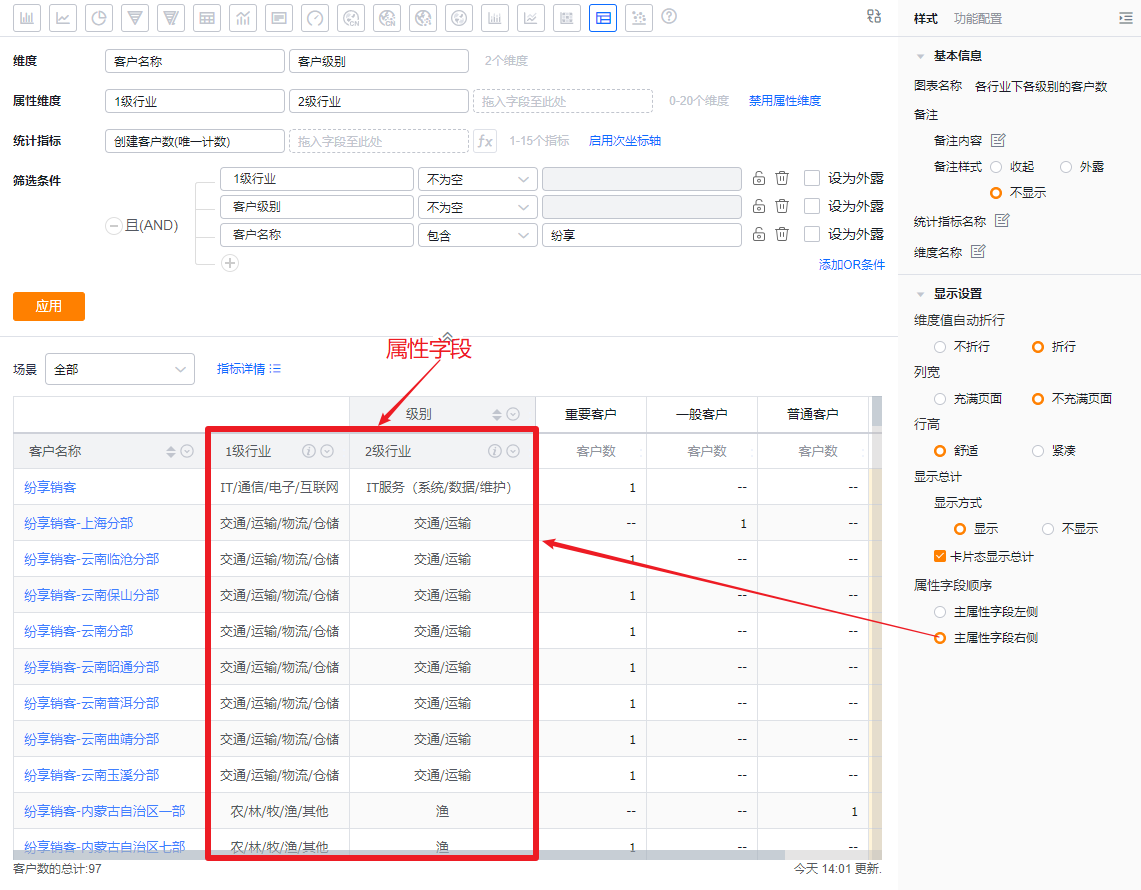Open 不为空 operator dropdown for 1级行业
This screenshot has height=890, width=1141.
[x=477, y=179]
